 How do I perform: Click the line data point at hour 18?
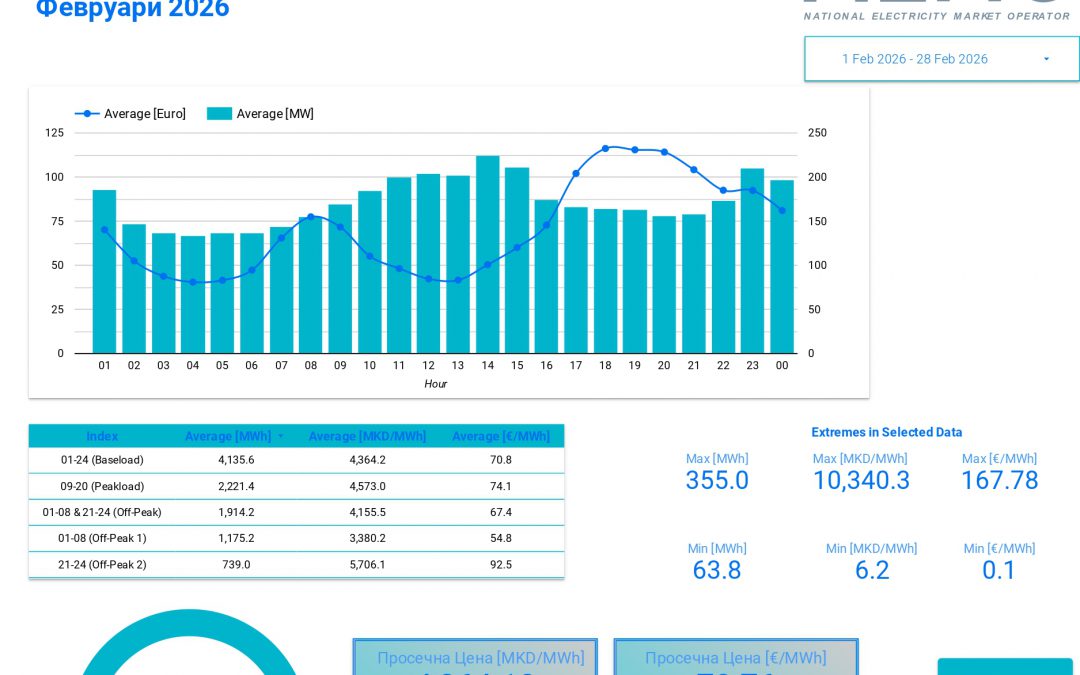click(x=605, y=147)
